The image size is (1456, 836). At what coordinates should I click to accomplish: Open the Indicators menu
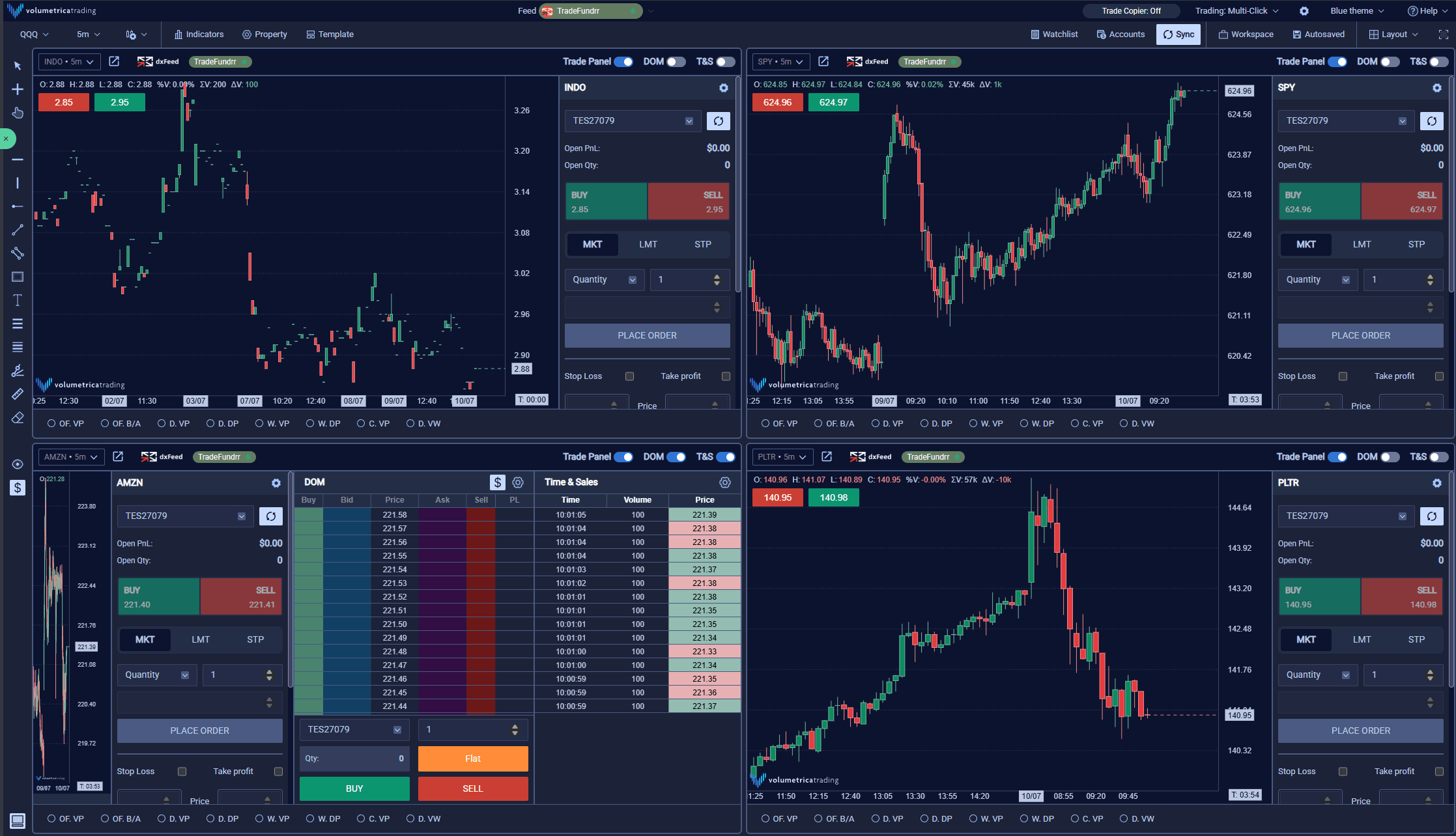[x=199, y=35]
